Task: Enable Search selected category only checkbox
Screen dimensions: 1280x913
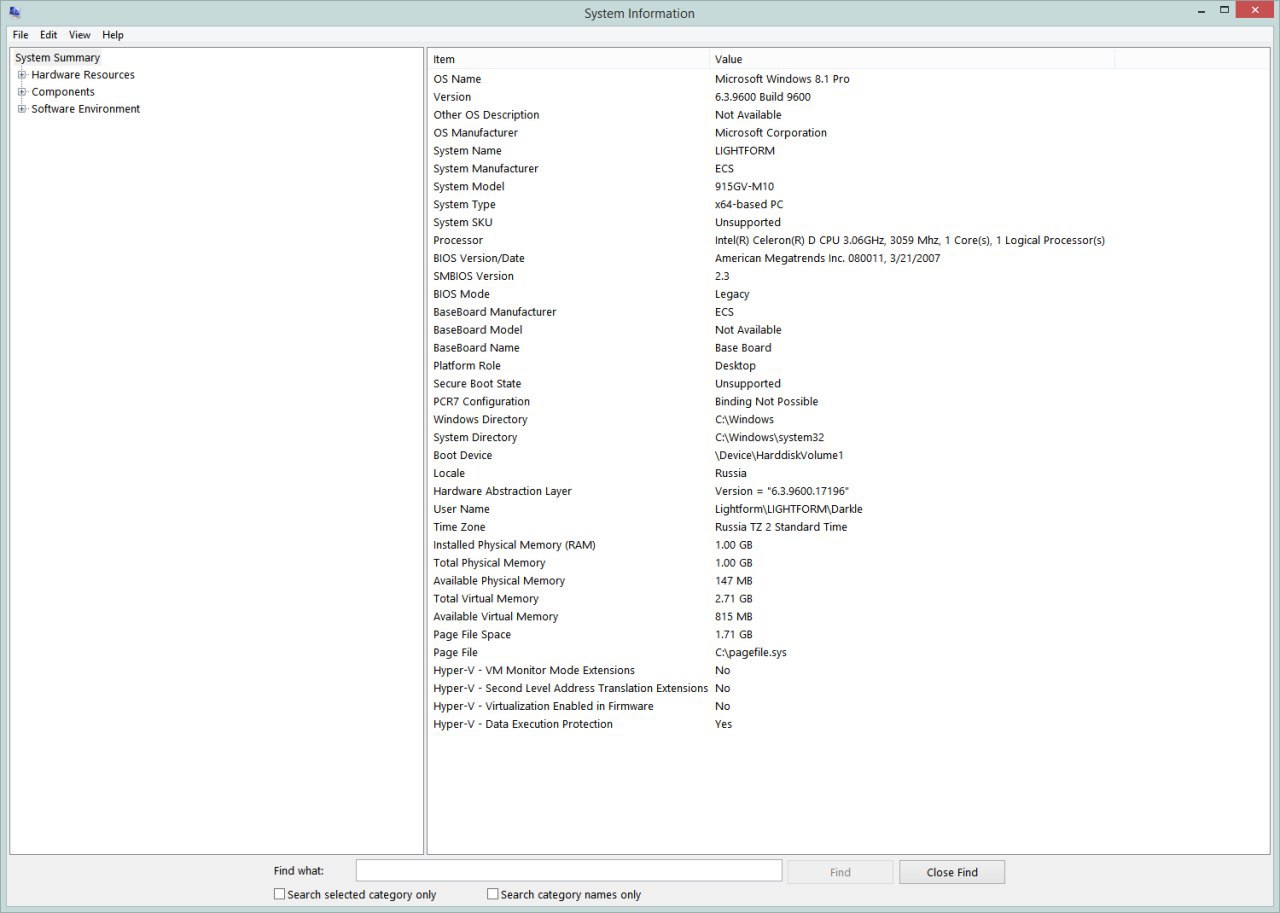Action: click(x=280, y=894)
